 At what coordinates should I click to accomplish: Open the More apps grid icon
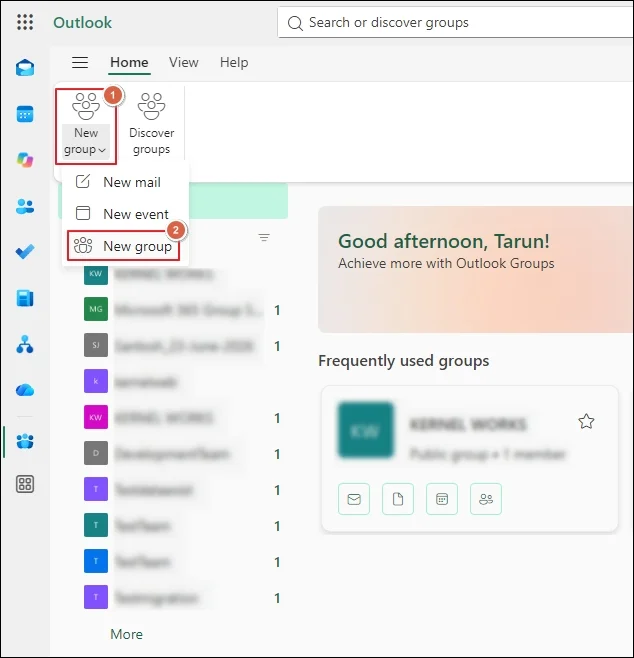pos(25,484)
